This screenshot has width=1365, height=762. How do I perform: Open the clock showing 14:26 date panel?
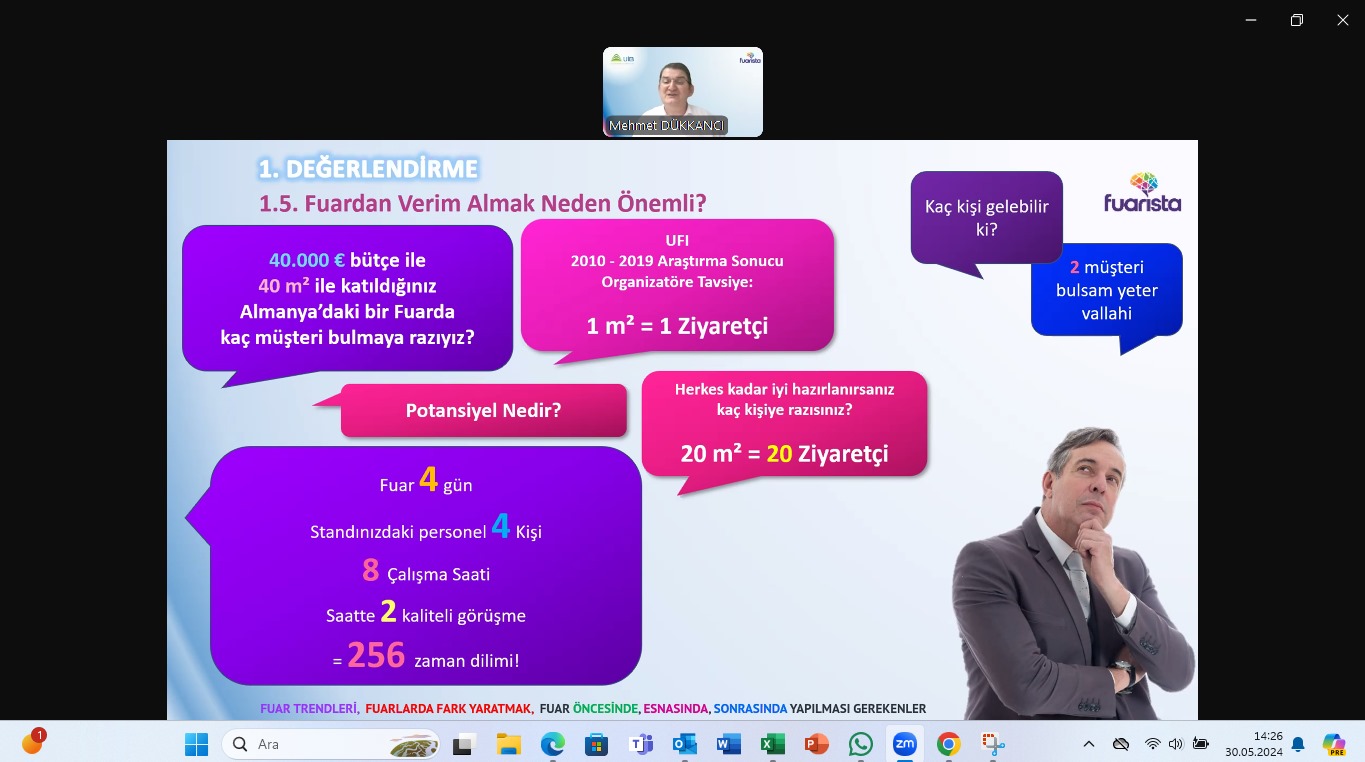coord(1253,744)
